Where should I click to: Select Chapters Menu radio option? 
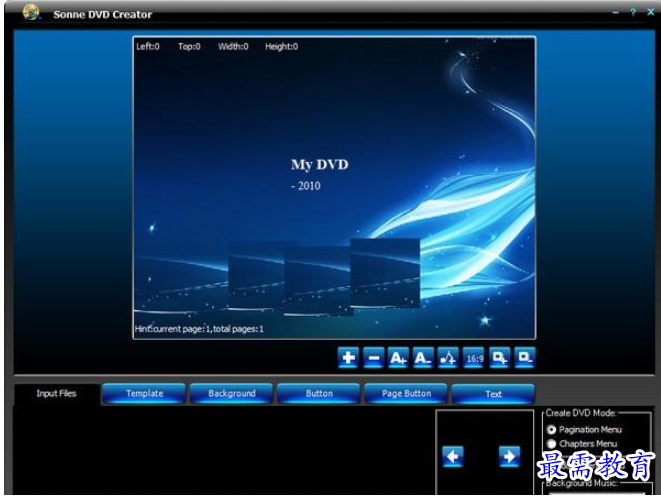coord(552,444)
